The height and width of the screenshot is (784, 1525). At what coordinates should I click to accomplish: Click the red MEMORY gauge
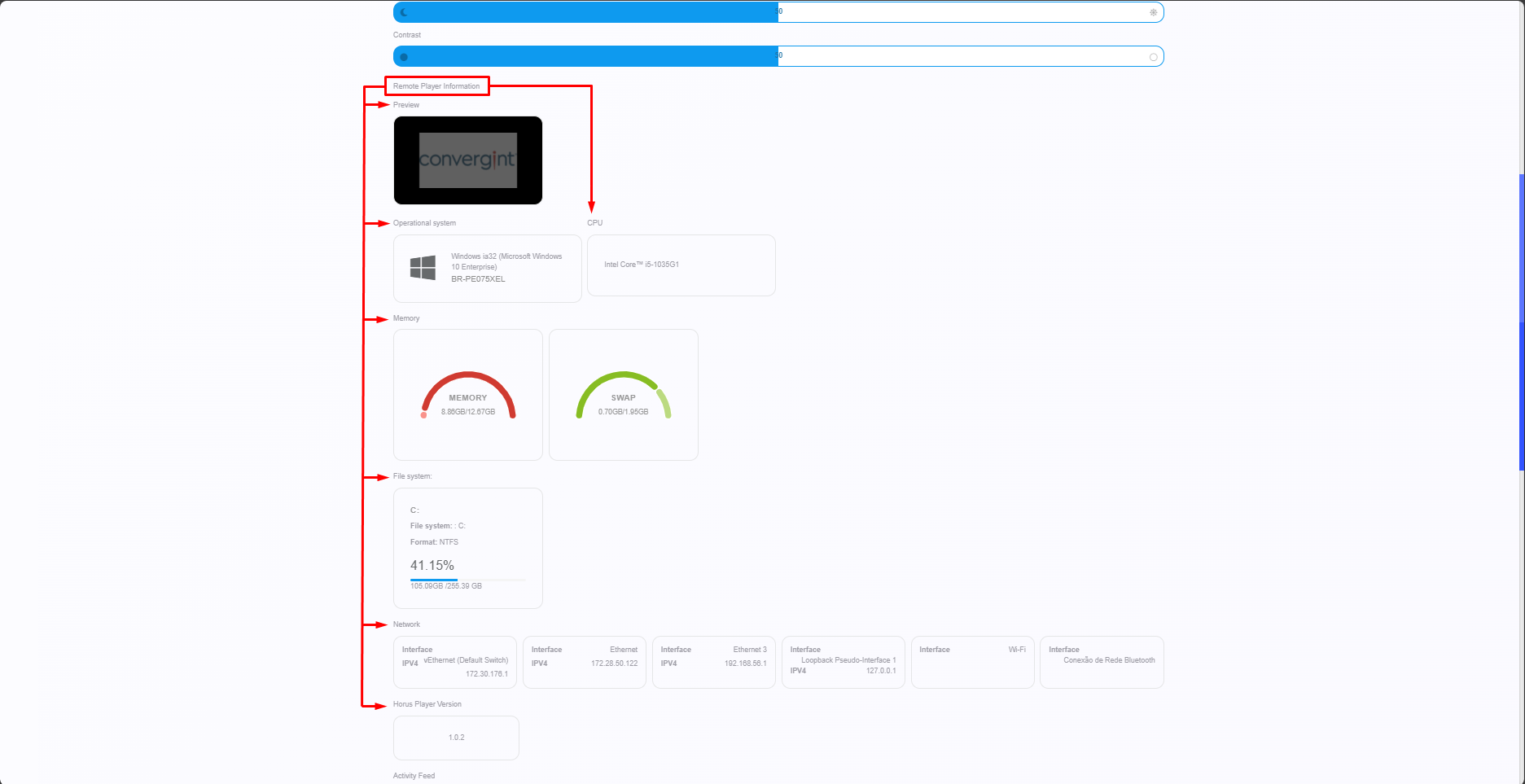point(468,395)
